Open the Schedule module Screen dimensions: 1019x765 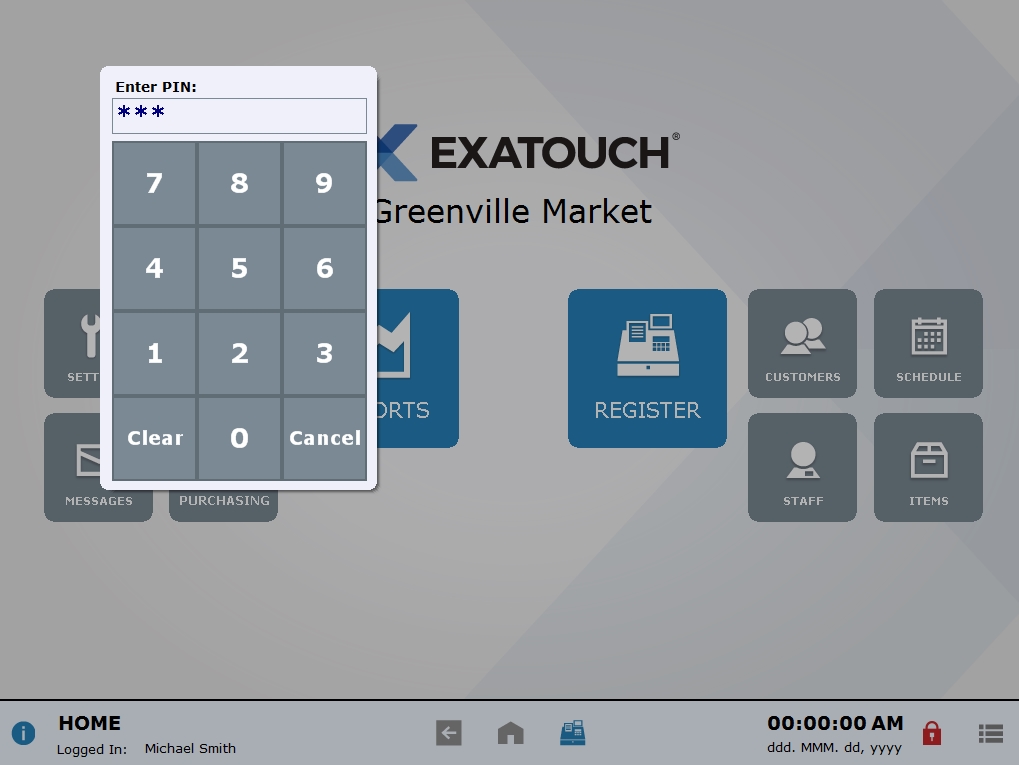pyautogui.click(x=927, y=343)
